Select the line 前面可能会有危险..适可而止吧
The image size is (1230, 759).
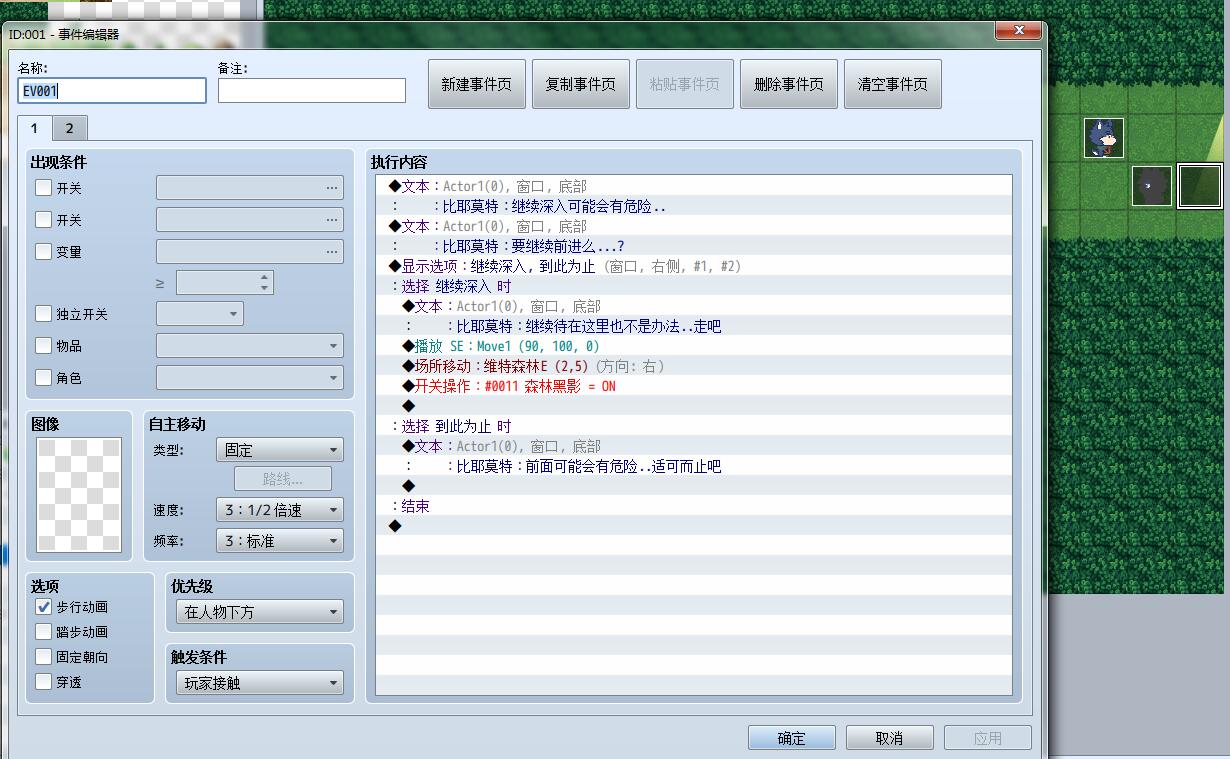pyautogui.click(x=694, y=466)
